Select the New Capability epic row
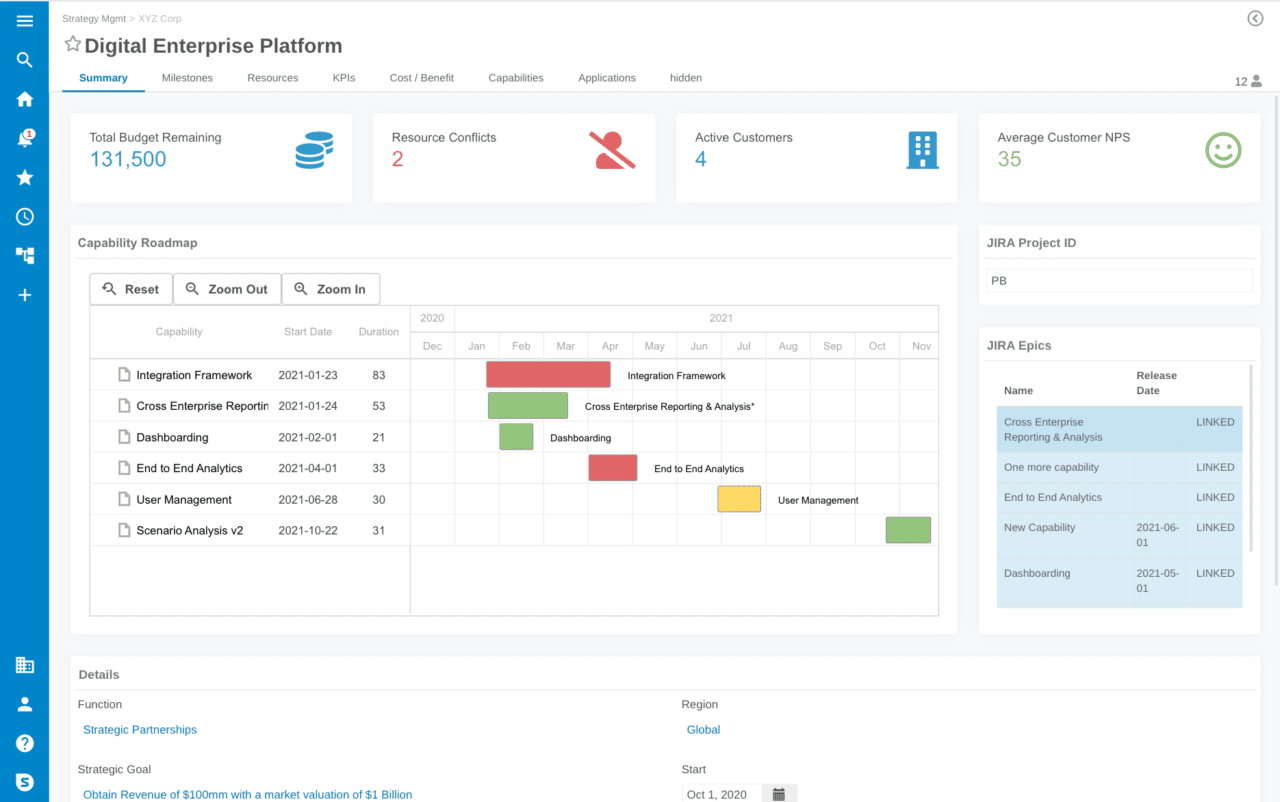The width and height of the screenshot is (1280, 802). pos(1119,535)
